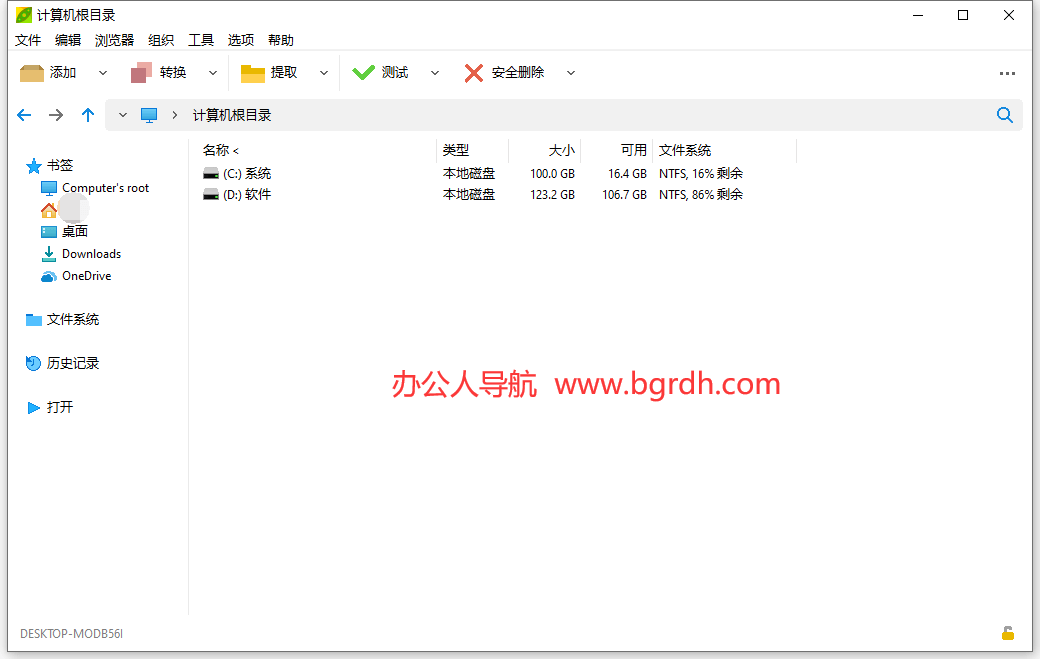
Task: Expand the 历史记录 section in sidebar
Action: click(x=72, y=364)
